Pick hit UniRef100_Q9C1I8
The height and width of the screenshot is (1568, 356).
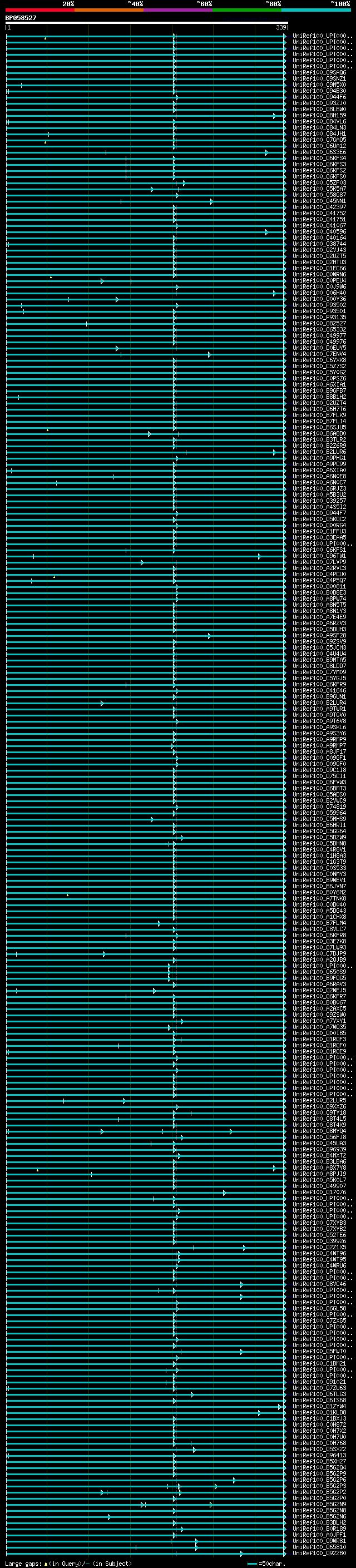pos(319,770)
